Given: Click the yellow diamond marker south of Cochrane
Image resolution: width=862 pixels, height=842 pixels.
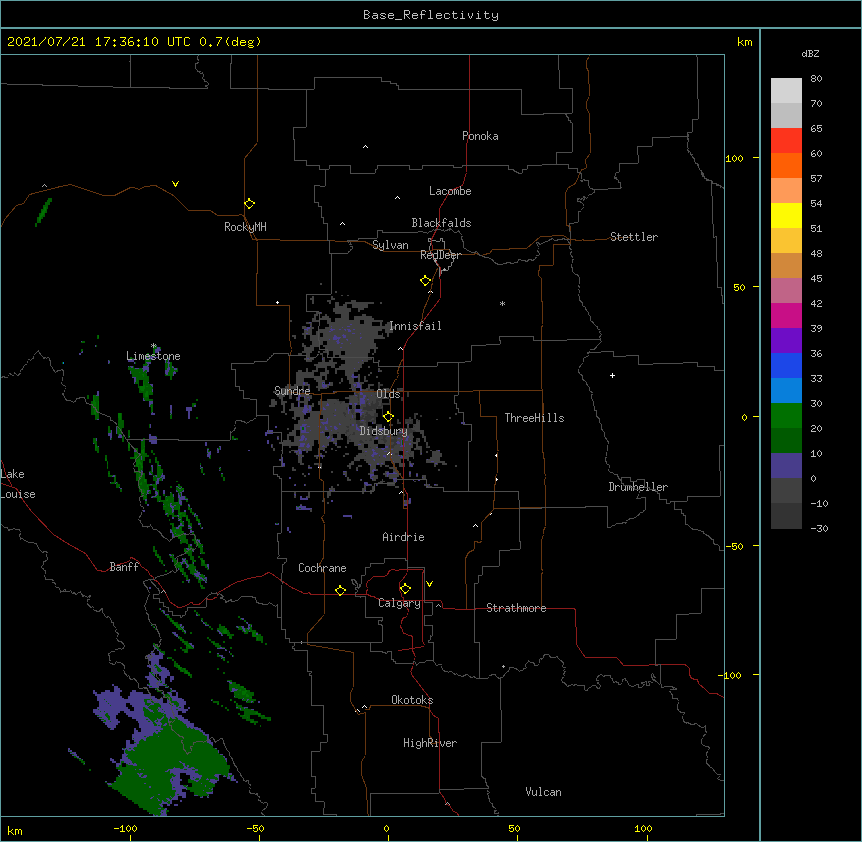Looking at the screenshot, I should [x=340, y=590].
